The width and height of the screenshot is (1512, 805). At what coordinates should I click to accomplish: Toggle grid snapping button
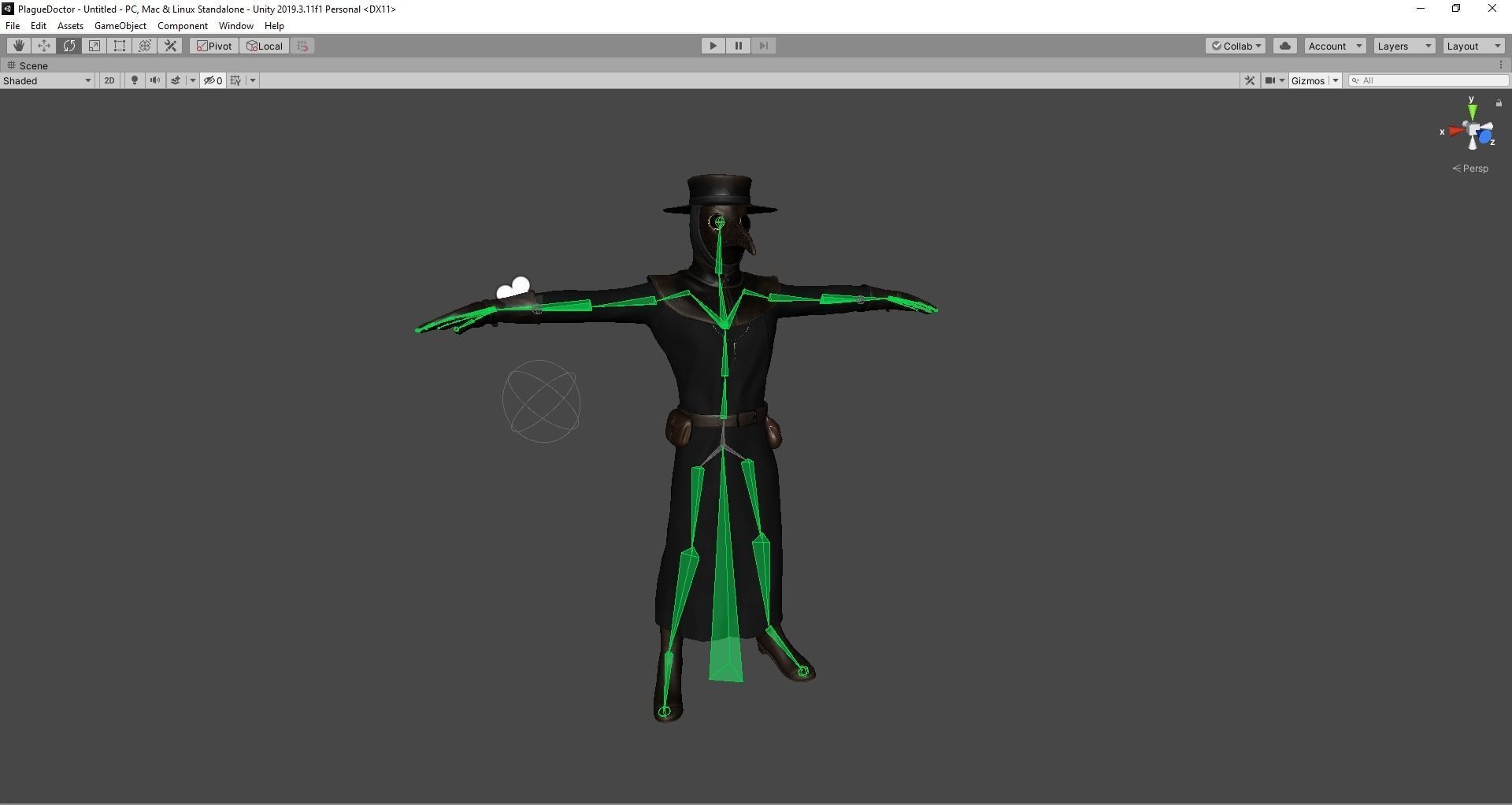302,46
